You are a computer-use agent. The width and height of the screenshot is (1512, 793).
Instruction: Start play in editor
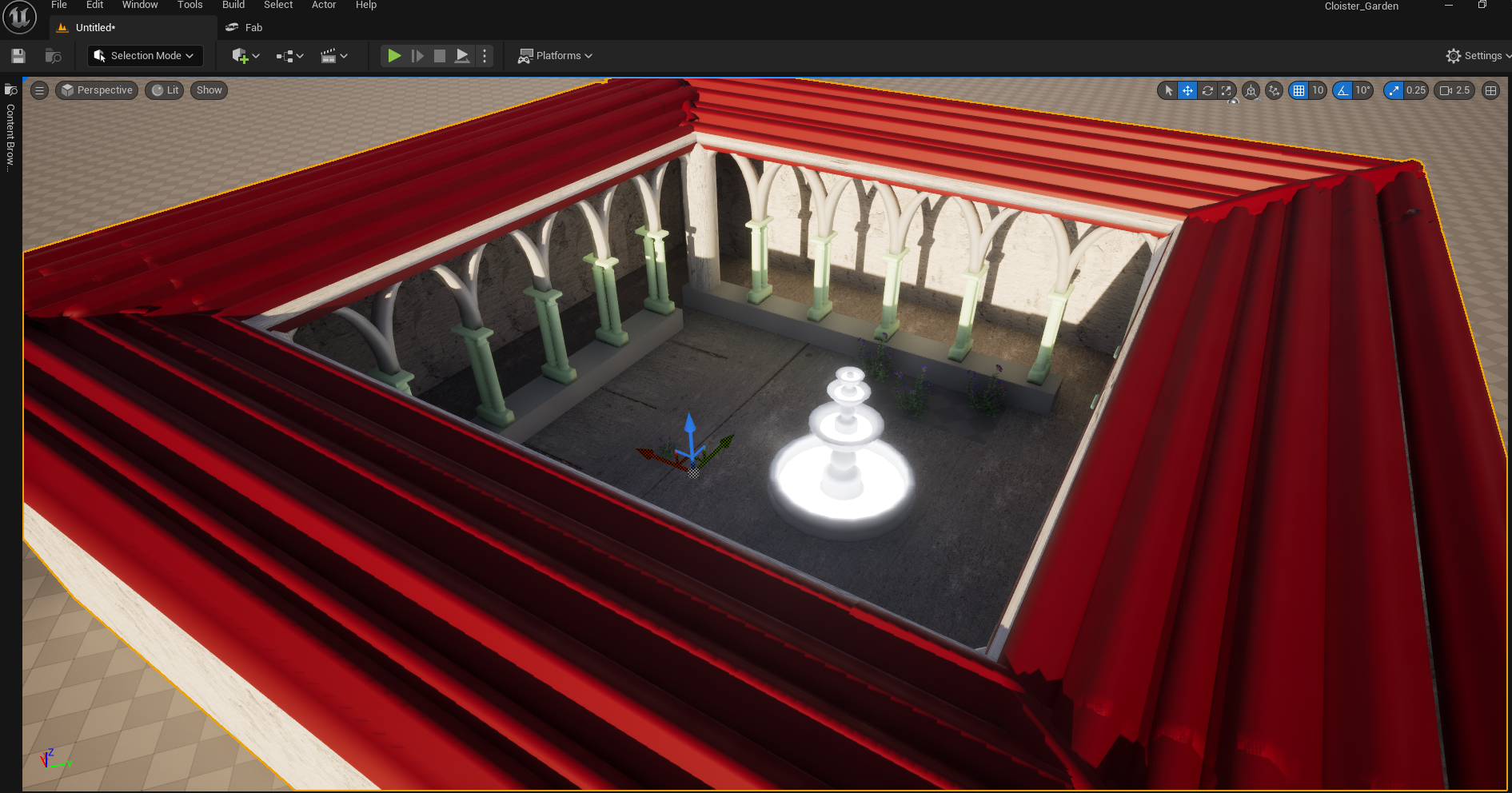click(x=394, y=56)
